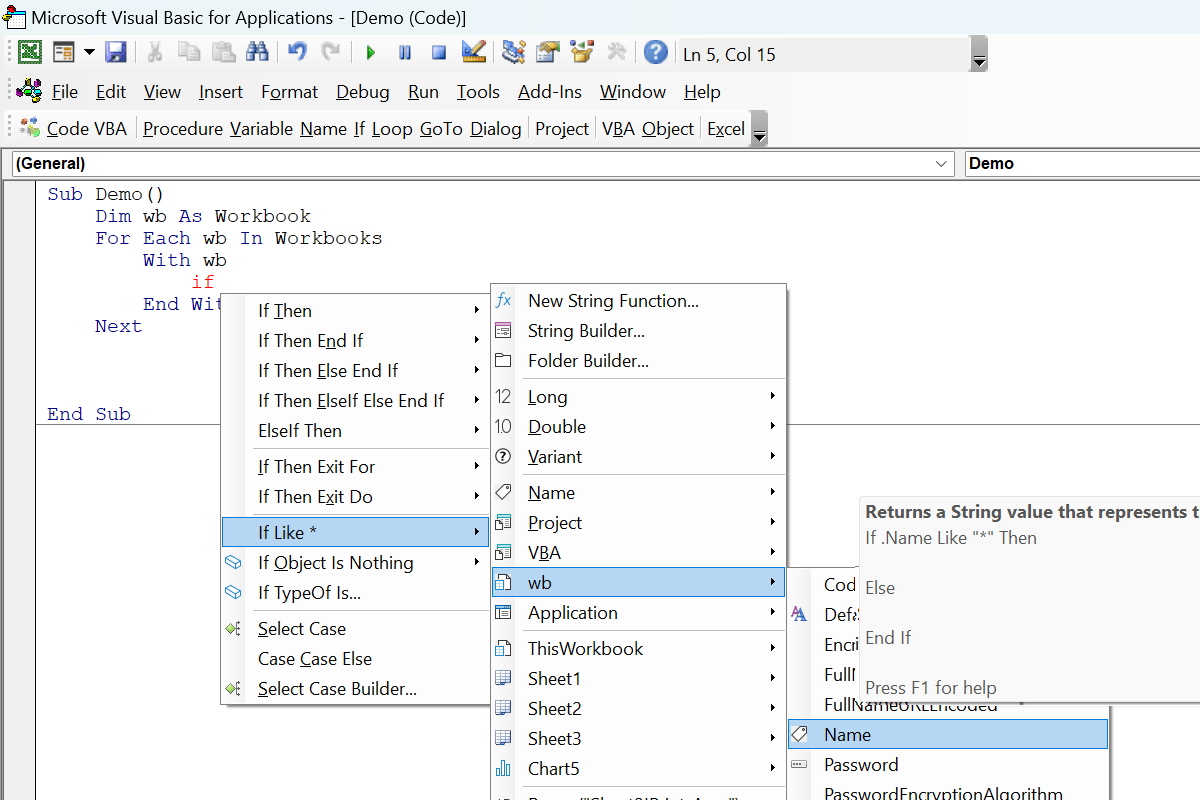The image size is (1200, 800).
Task: Open the Debug menu
Action: point(363,92)
